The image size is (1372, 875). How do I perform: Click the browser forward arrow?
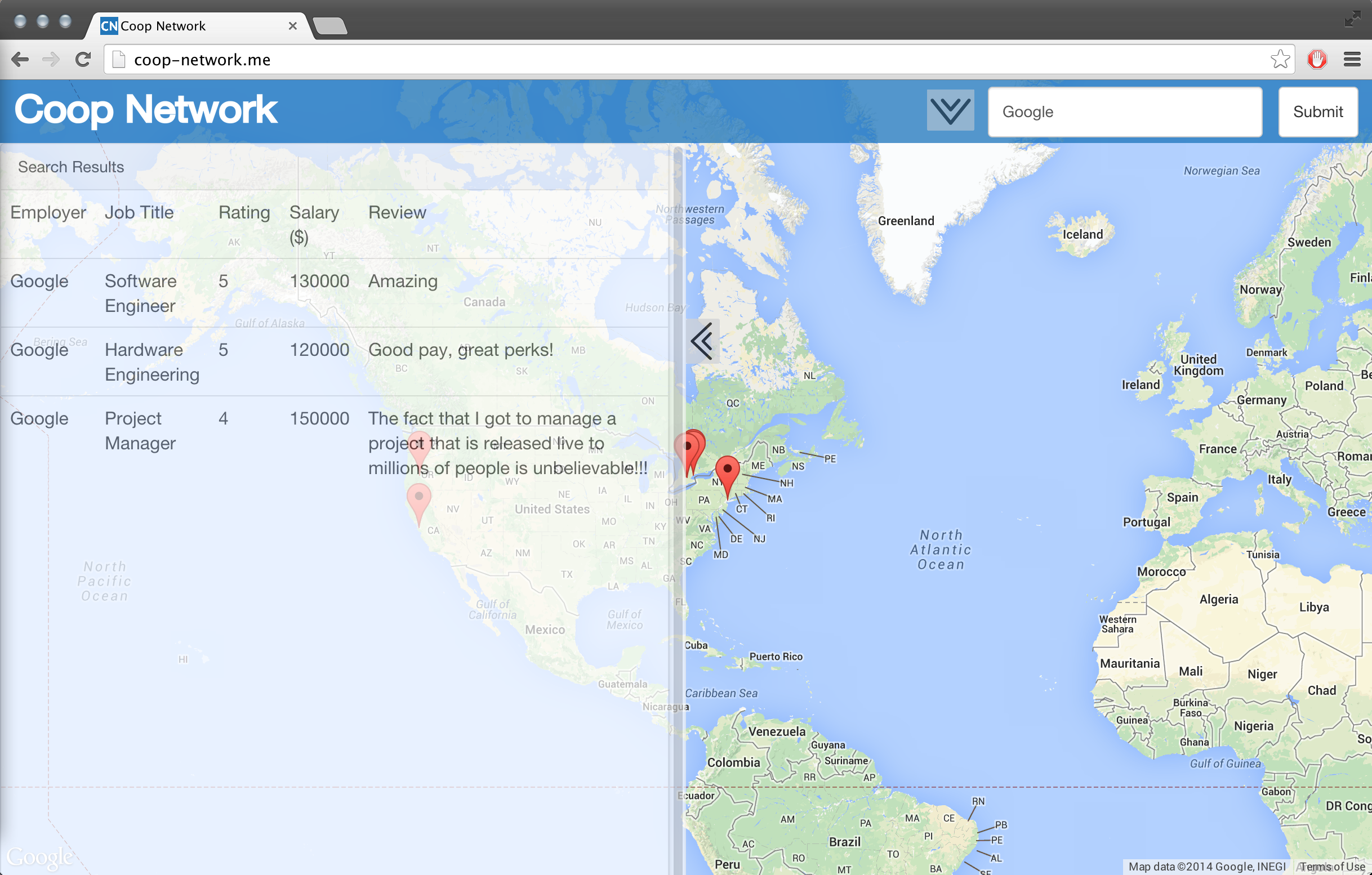pyautogui.click(x=51, y=59)
